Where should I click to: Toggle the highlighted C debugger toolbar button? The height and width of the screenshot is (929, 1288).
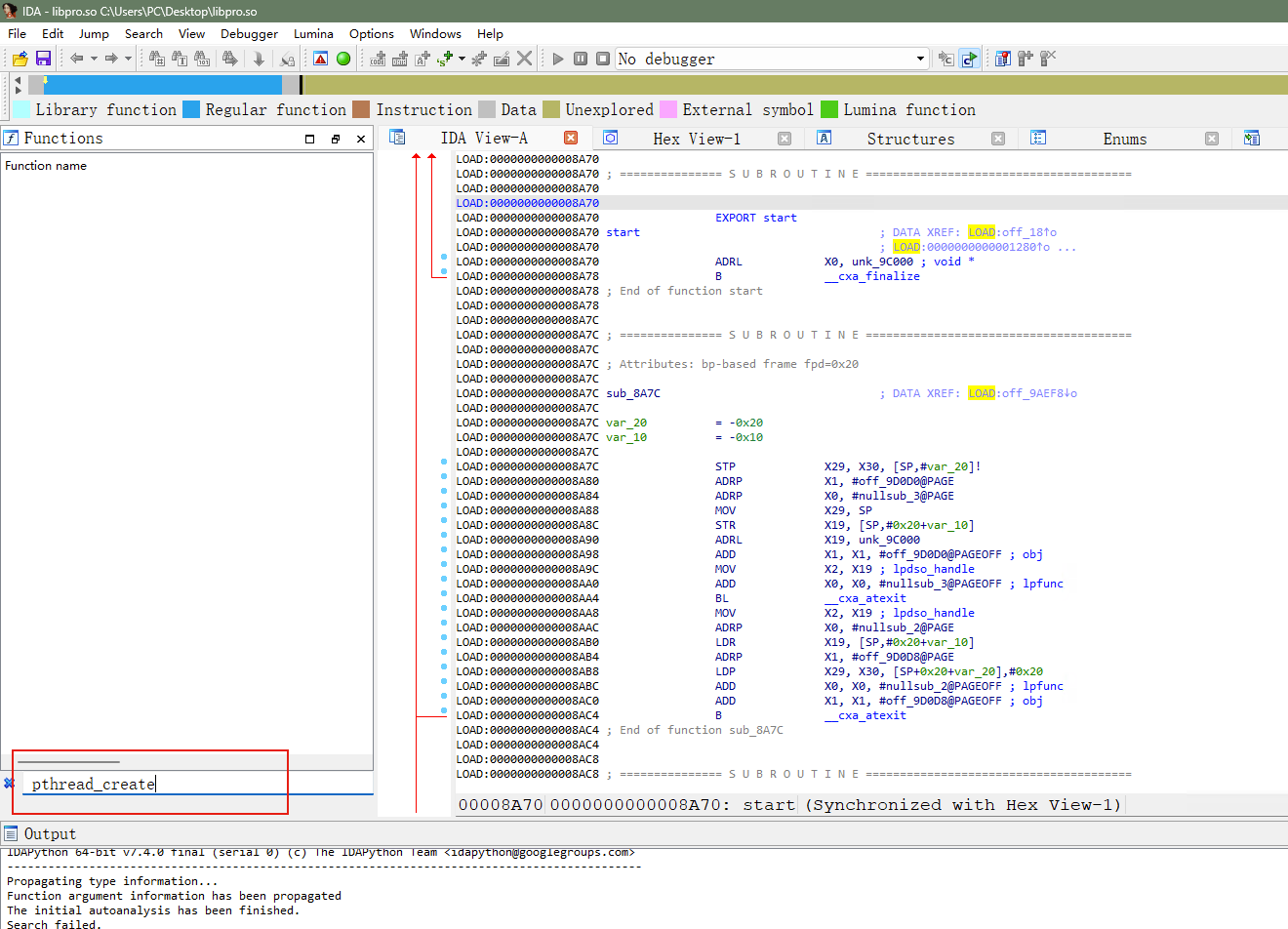[969, 59]
